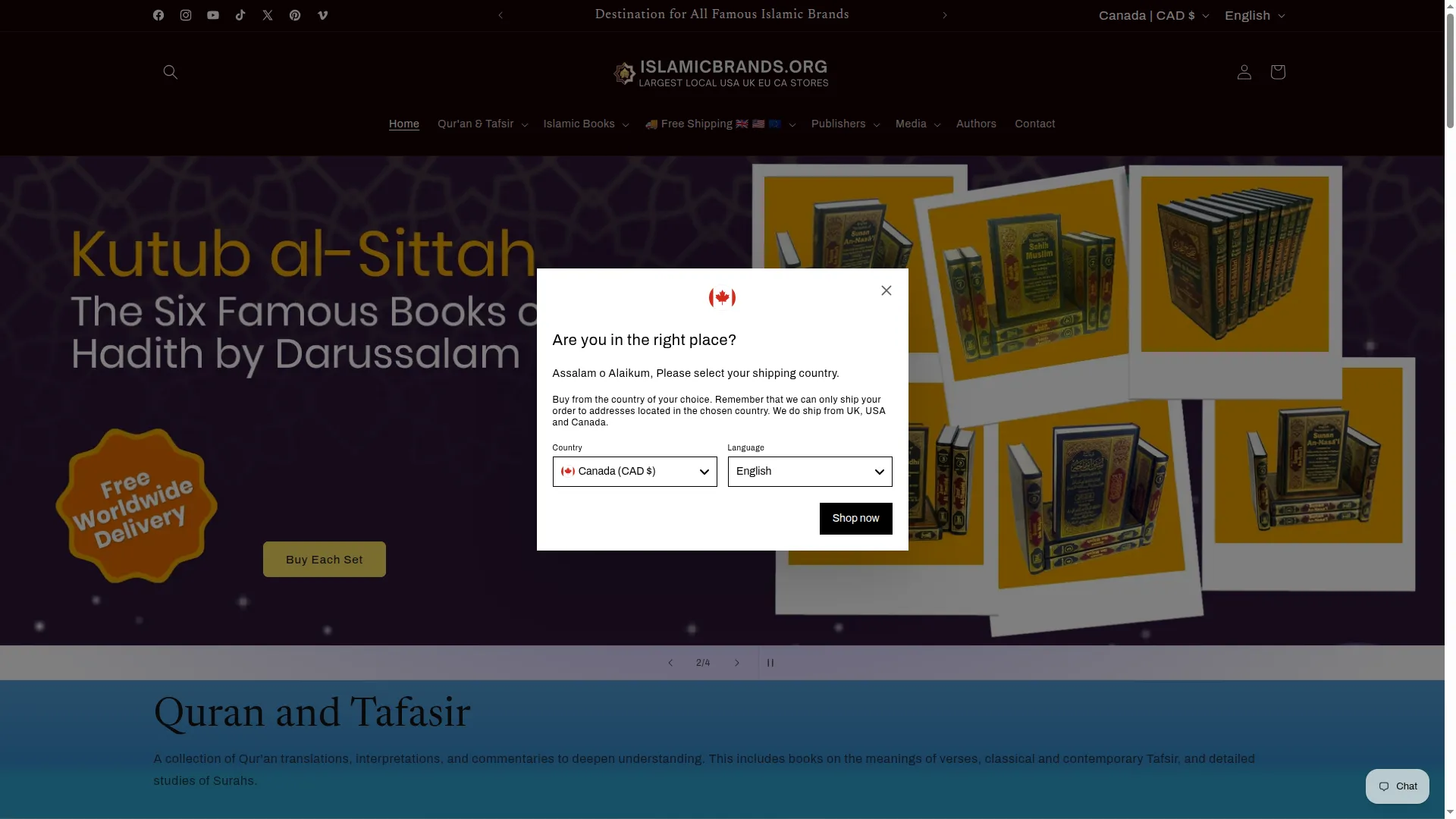
Task: Open the X (Twitter) social link
Action: pyautogui.click(x=268, y=15)
